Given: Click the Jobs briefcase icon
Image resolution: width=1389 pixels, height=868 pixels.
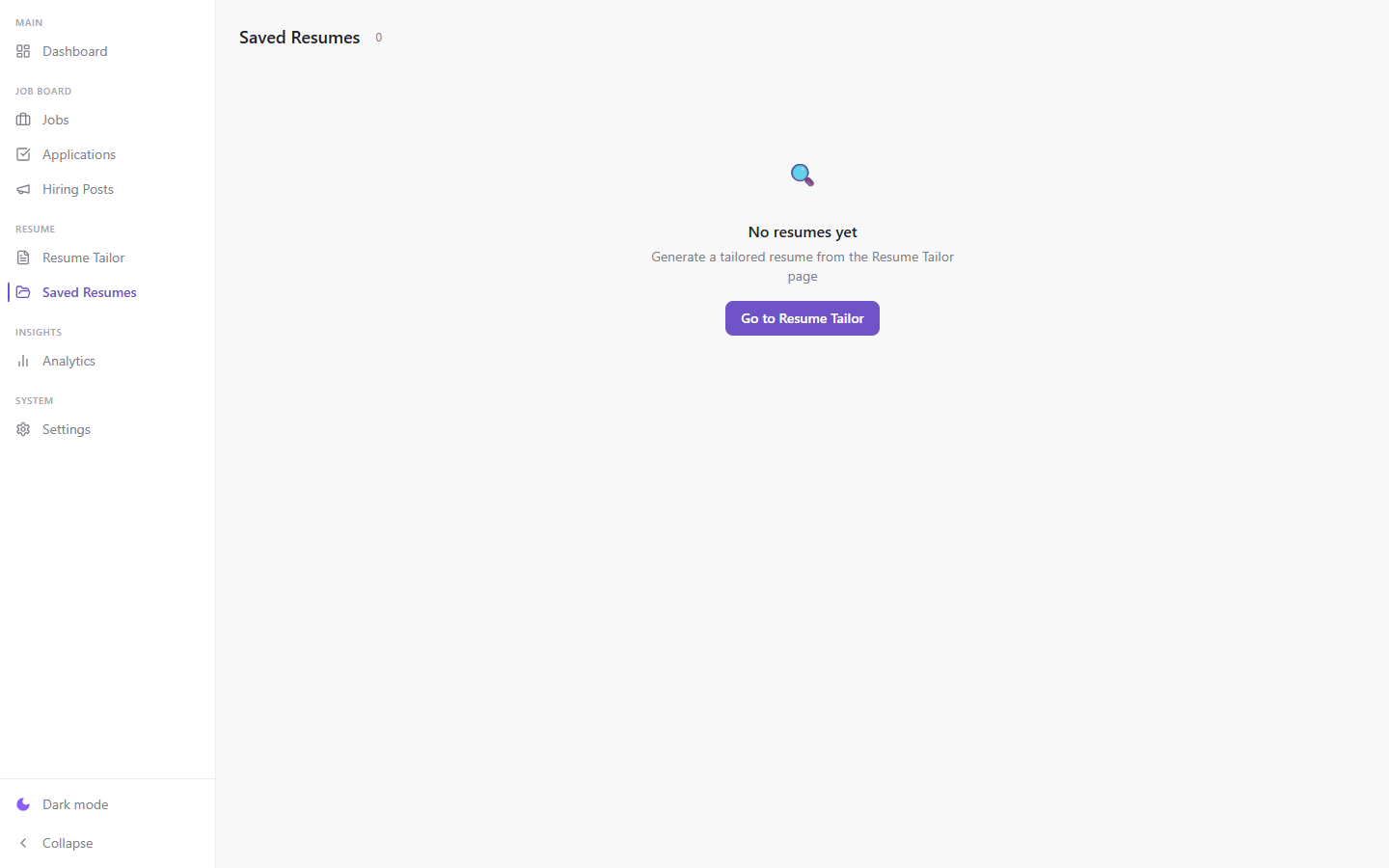Looking at the screenshot, I should 23,120.
